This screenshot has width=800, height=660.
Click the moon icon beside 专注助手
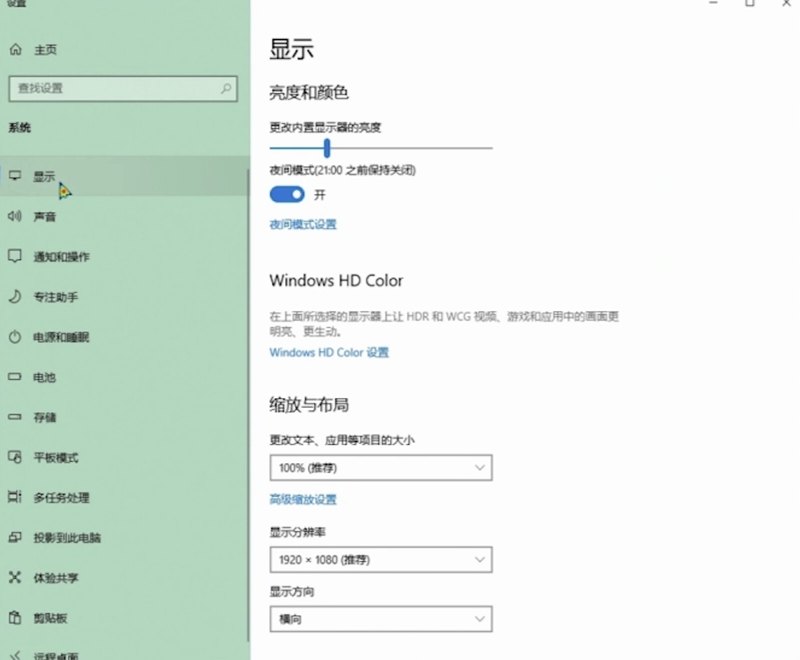click(x=15, y=296)
